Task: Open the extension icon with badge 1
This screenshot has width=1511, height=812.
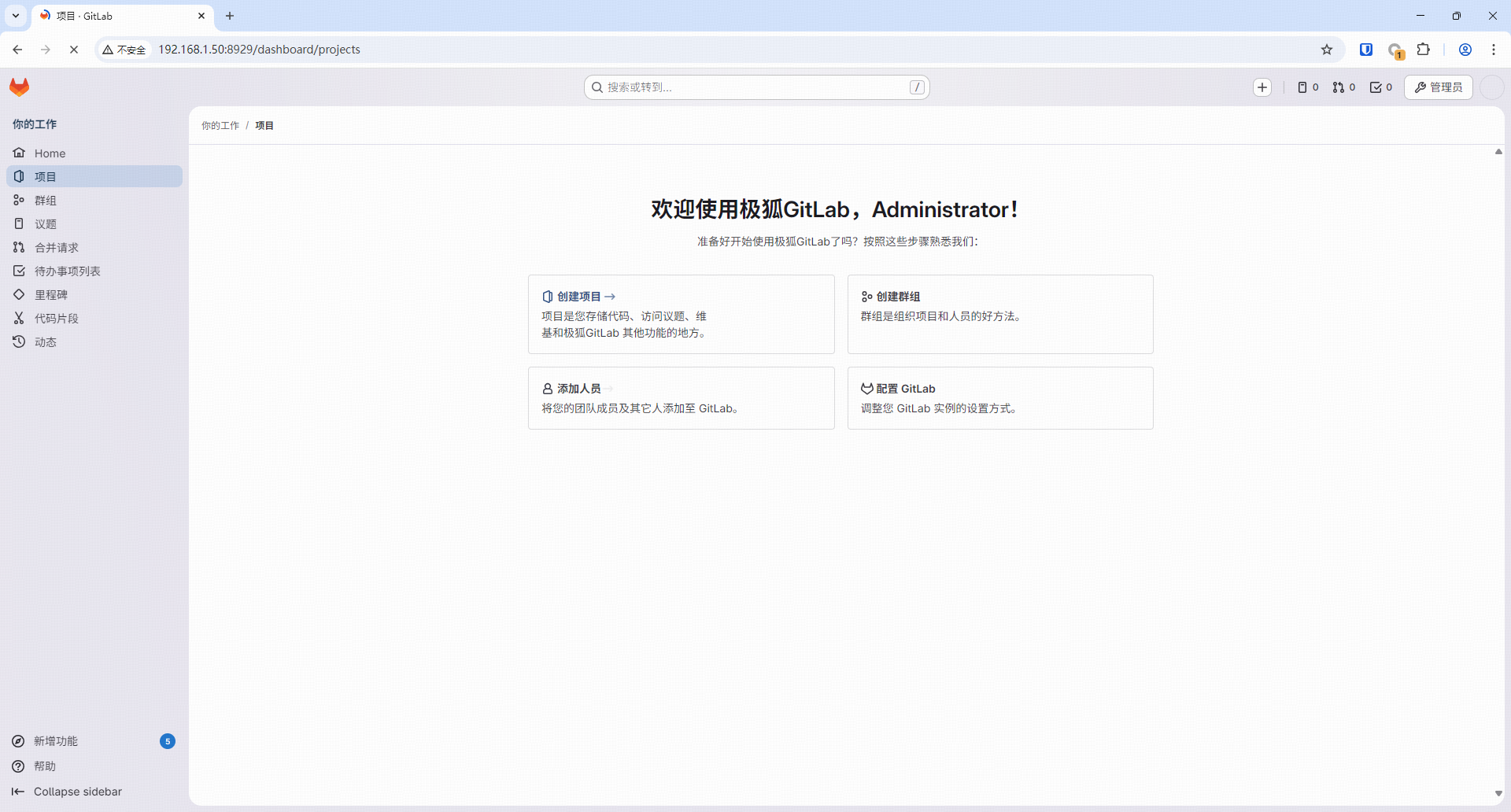Action: (x=1395, y=50)
